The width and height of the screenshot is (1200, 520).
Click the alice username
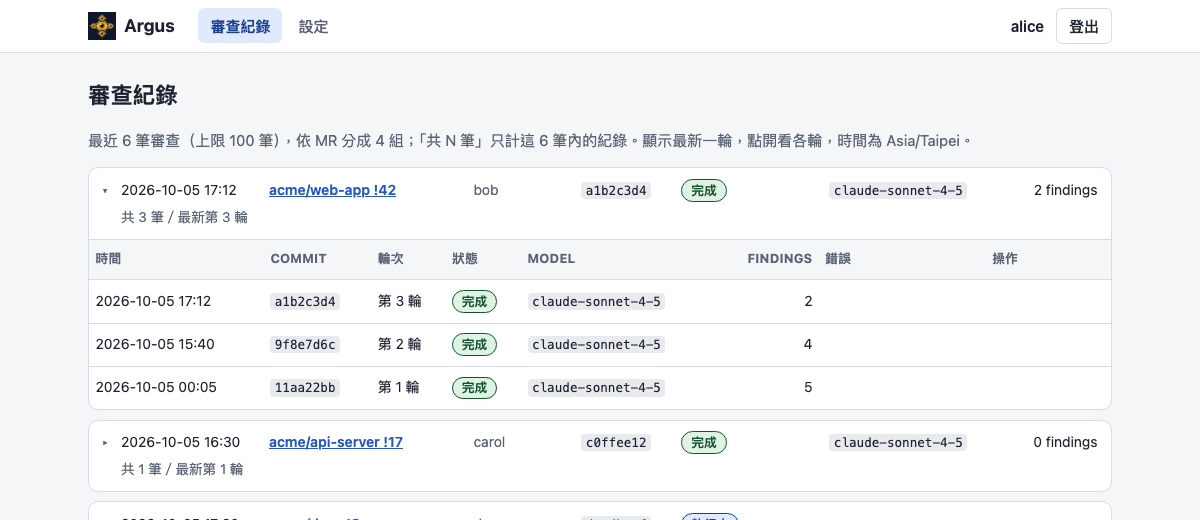click(x=1027, y=26)
